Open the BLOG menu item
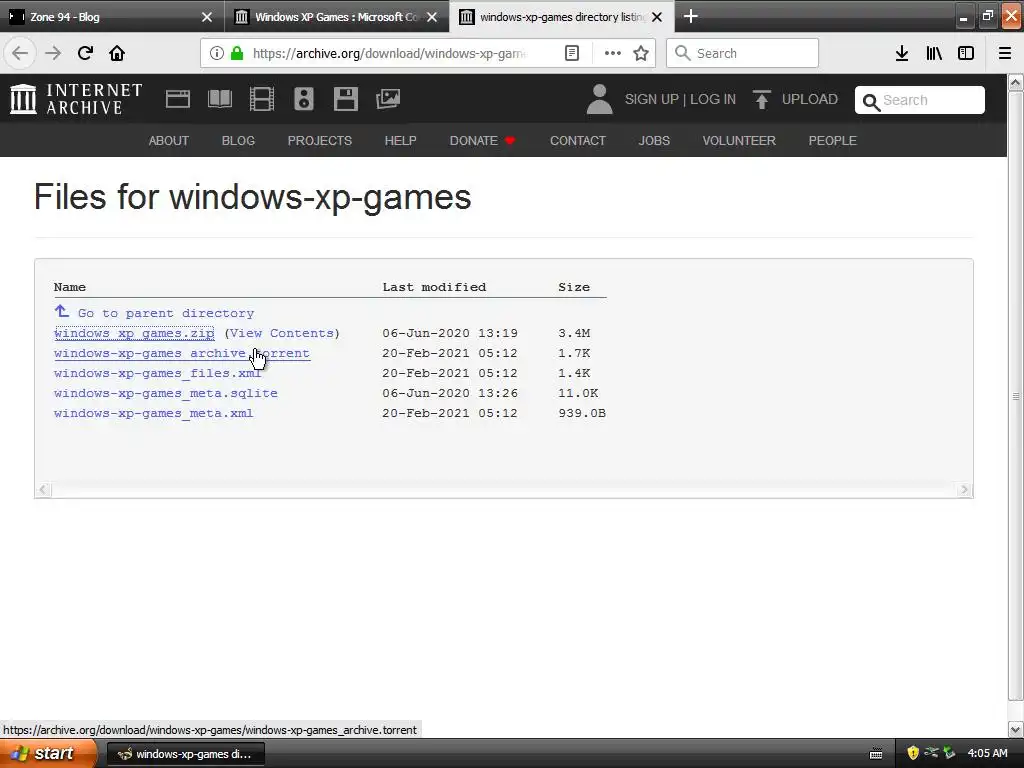The image size is (1024, 768). pyautogui.click(x=238, y=140)
